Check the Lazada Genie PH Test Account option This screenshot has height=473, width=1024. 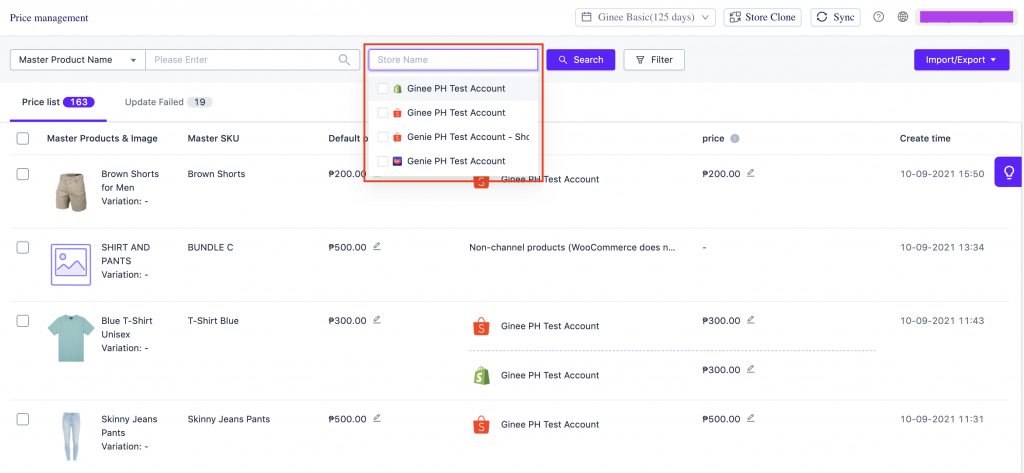[383, 161]
